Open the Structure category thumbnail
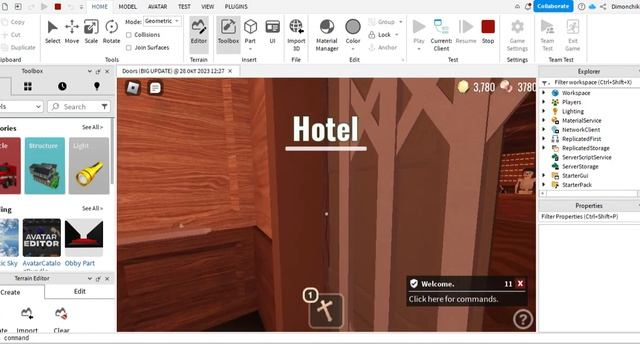 (x=44, y=166)
